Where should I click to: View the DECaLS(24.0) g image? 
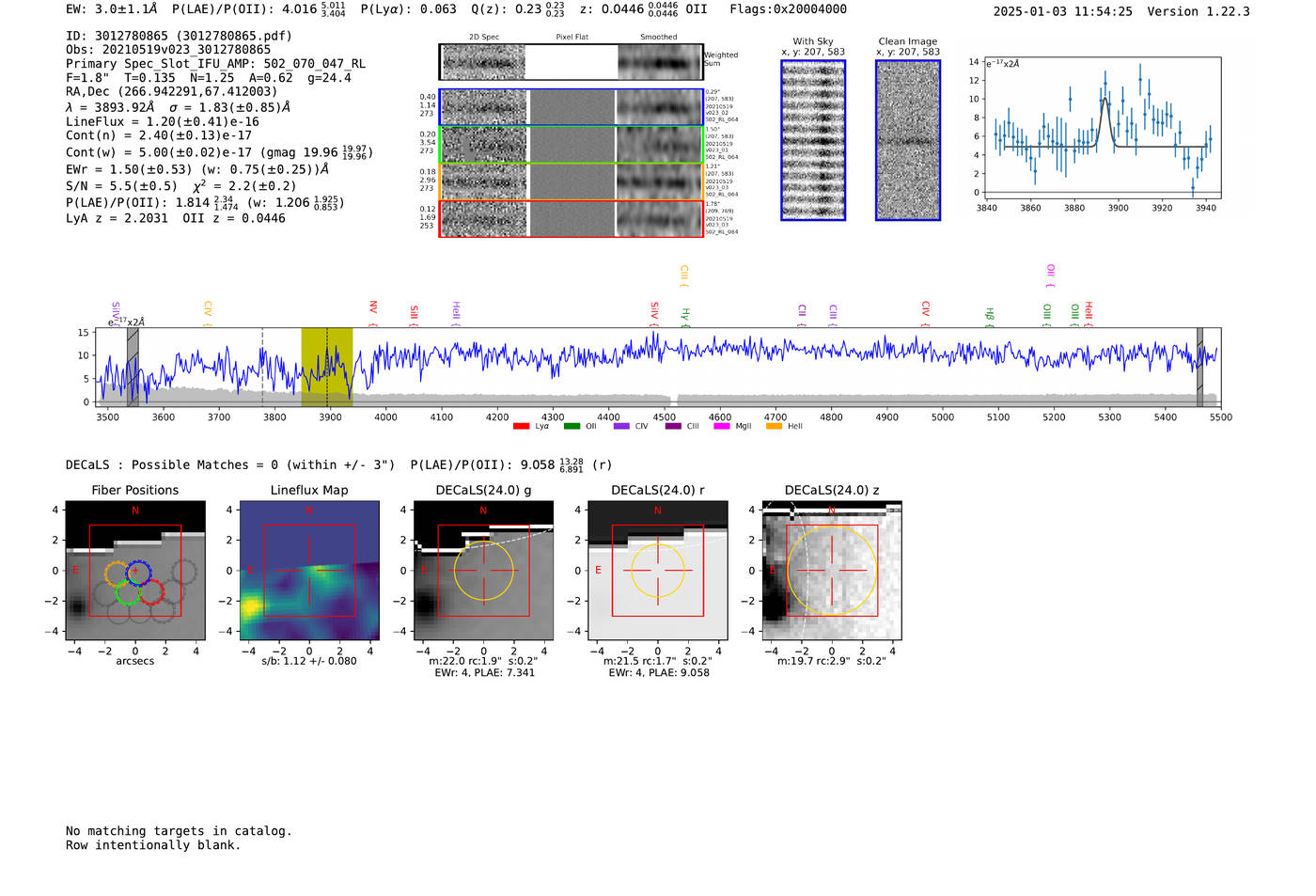(x=483, y=571)
